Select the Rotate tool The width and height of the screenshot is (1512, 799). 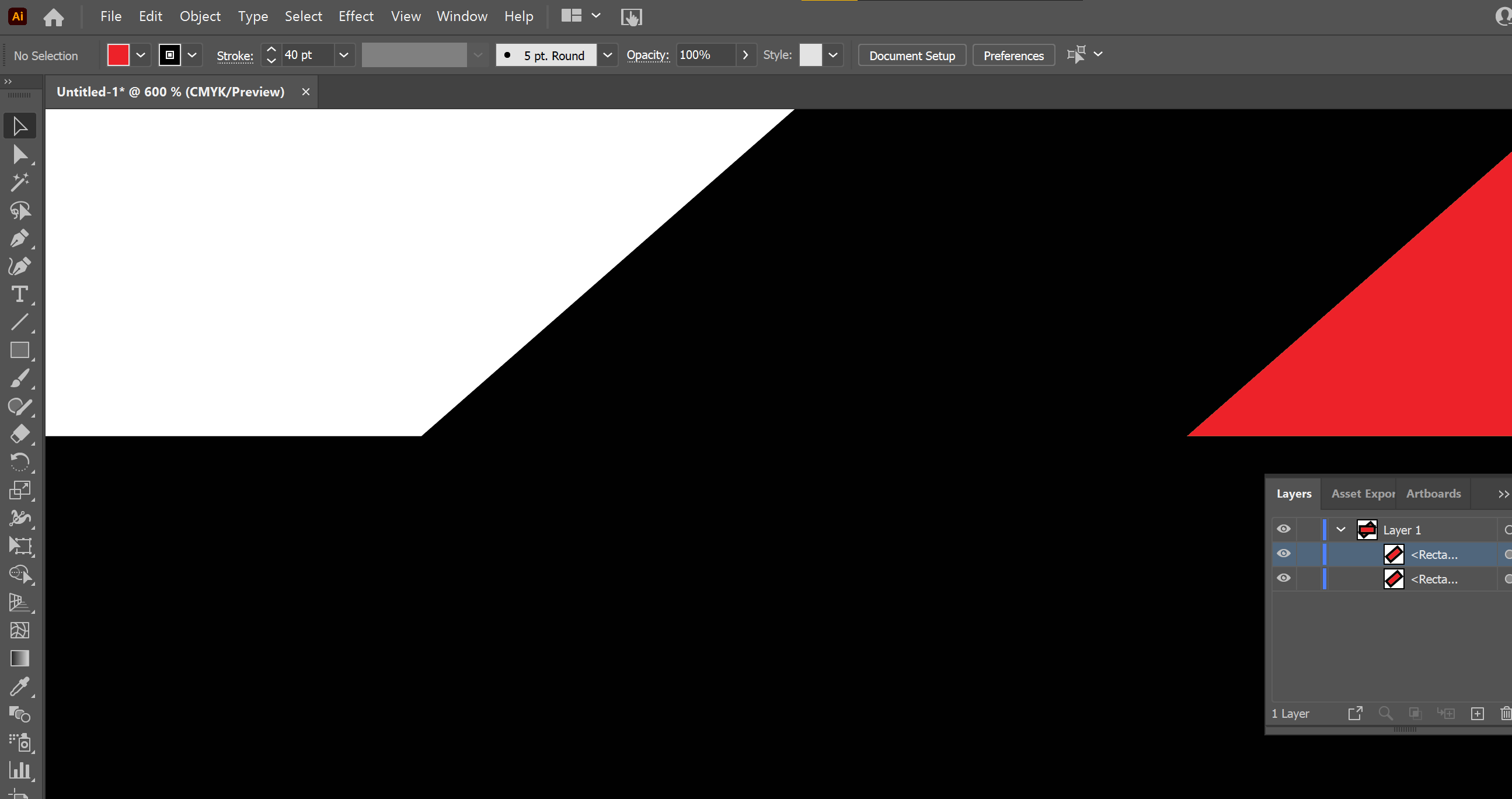coord(19,463)
